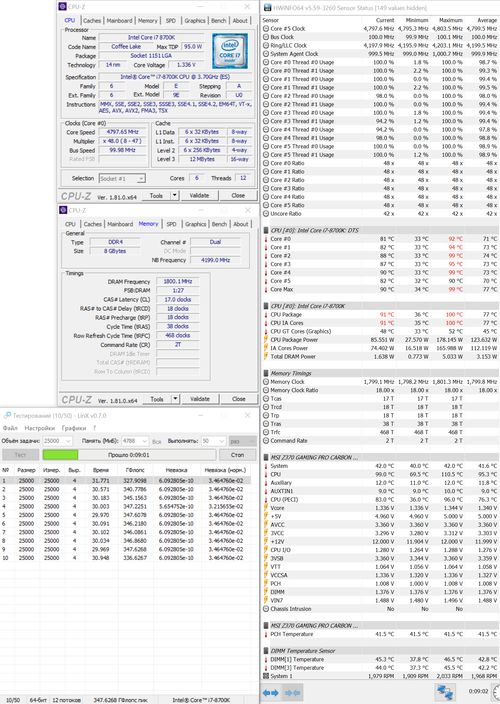Click the LinX app icon in title bar

pyautogui.click(x=7, y=415)
